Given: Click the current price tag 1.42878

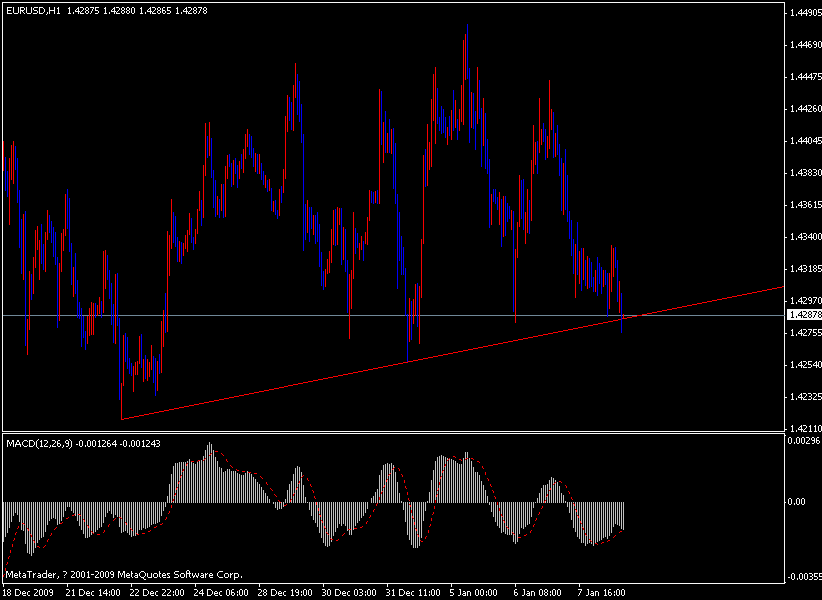Looking at the screenshot, I should coord(804,314).
